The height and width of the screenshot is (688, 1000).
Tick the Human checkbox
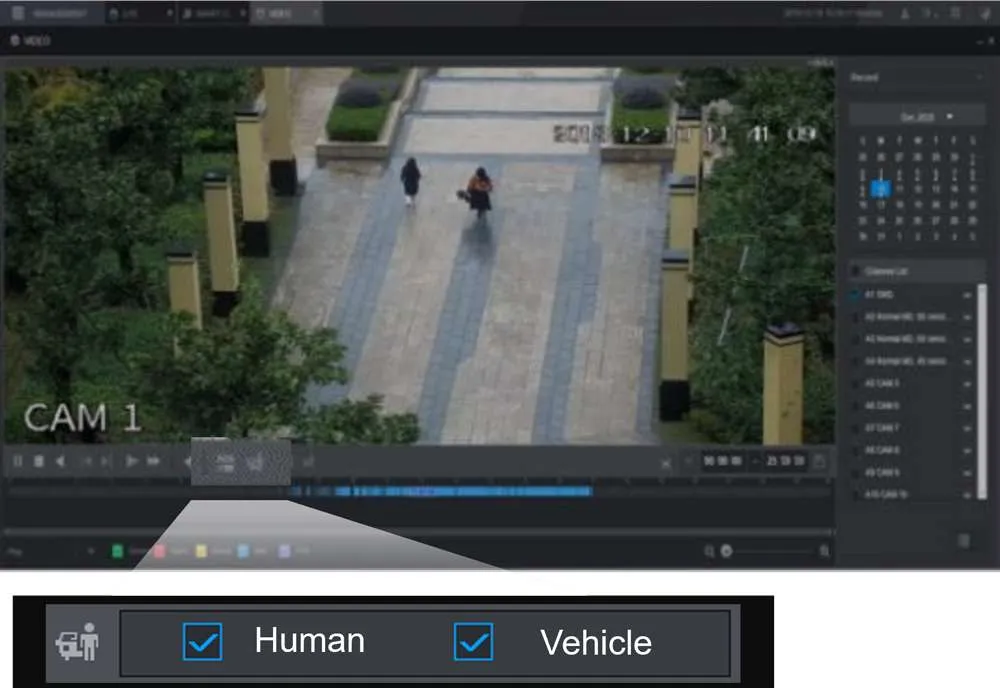click(202, 641)
